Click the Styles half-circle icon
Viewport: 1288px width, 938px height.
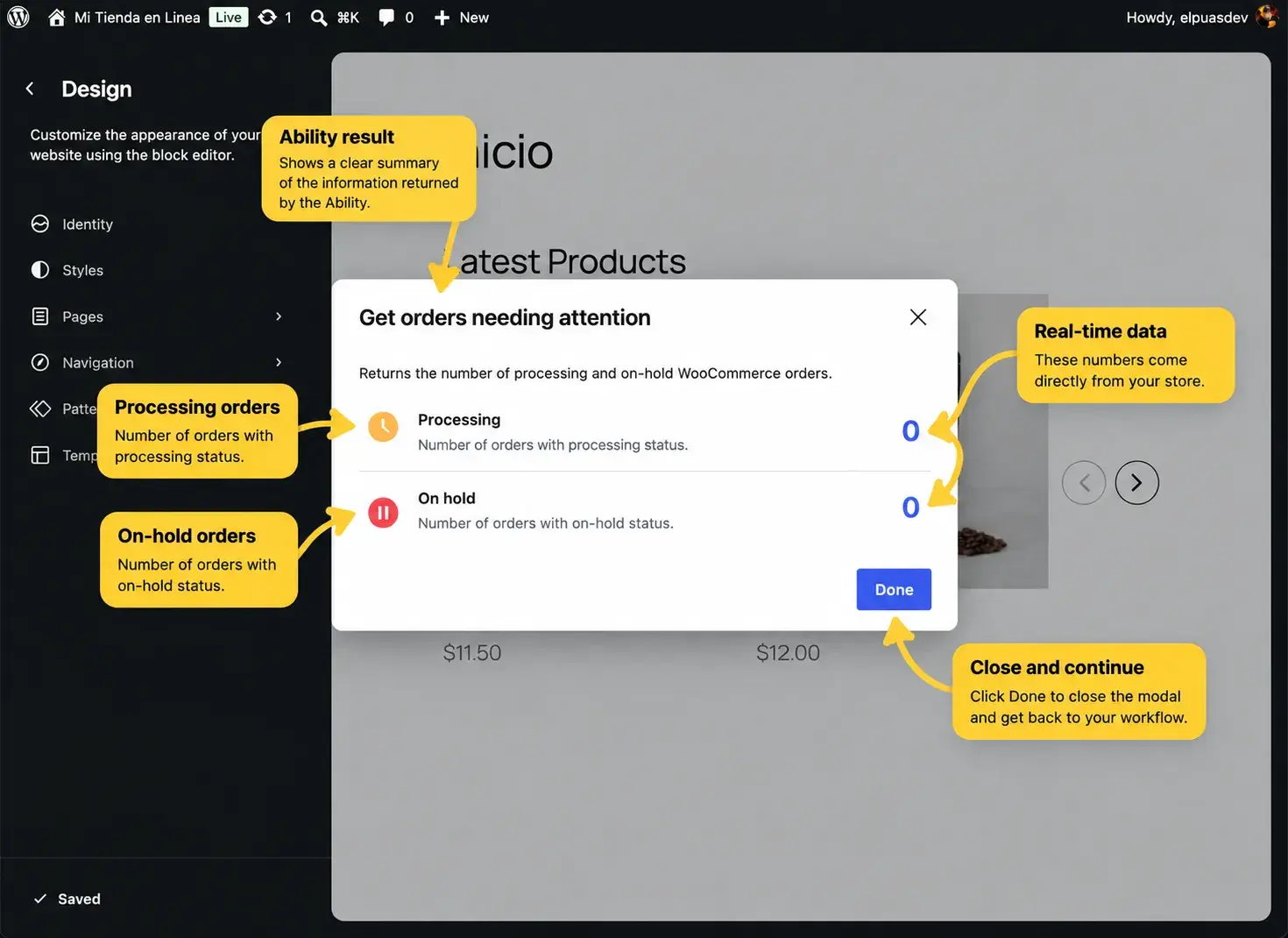40,270
